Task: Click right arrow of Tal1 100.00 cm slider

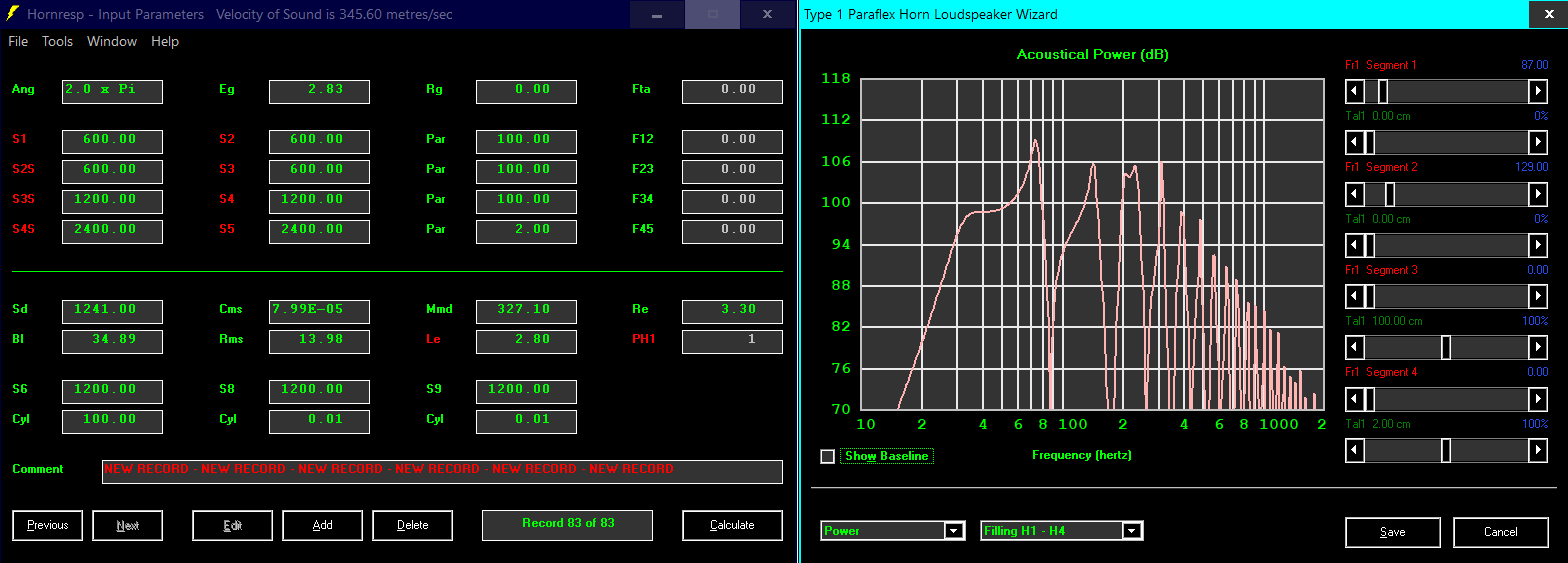Action: click(1538, 348)
